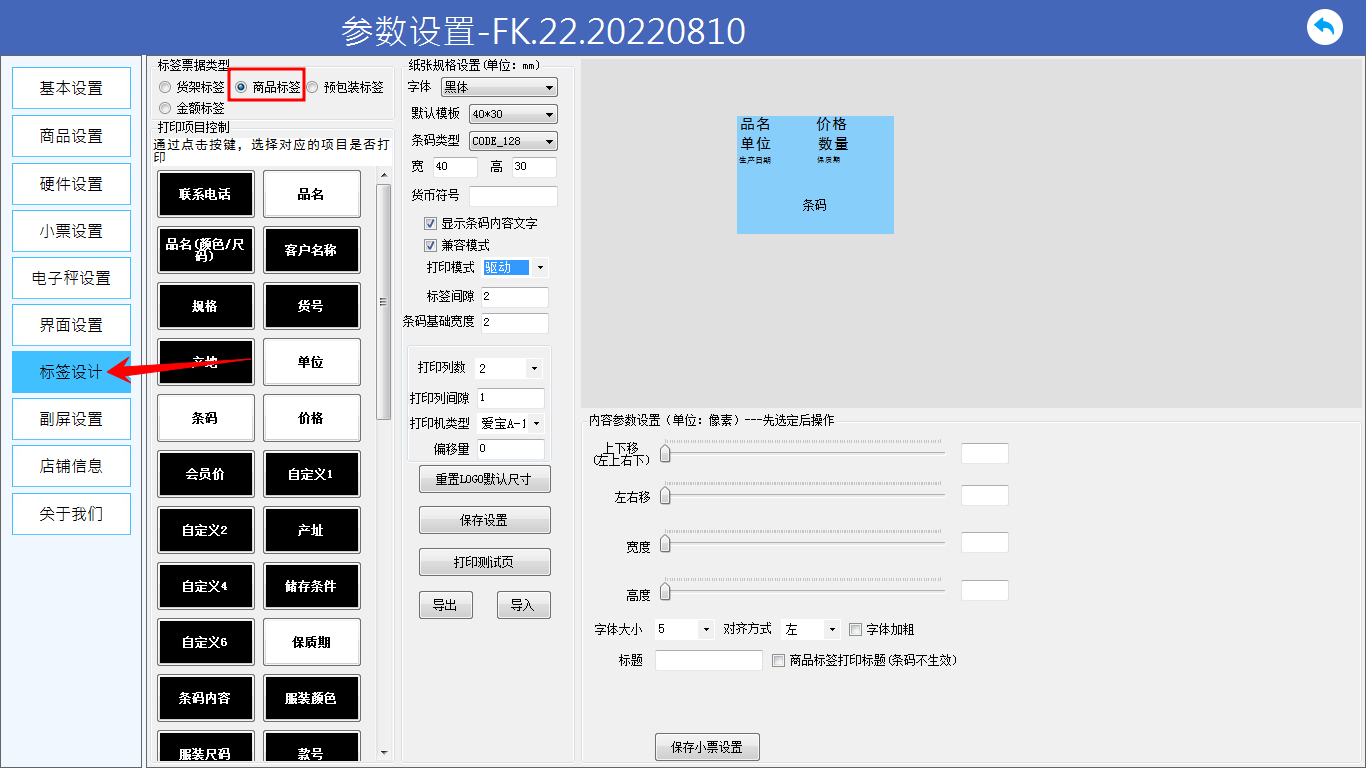Toggle the 品名 print item button
The image size is (1366, 768).
pyautogui.click(x=311, y=194)
